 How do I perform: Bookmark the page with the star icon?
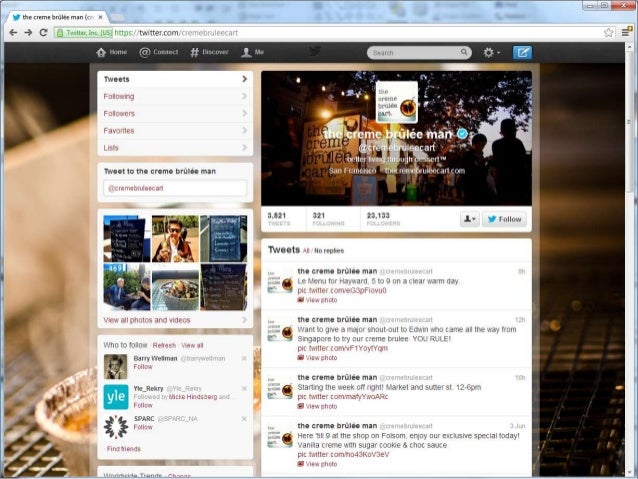coord(608,33)
